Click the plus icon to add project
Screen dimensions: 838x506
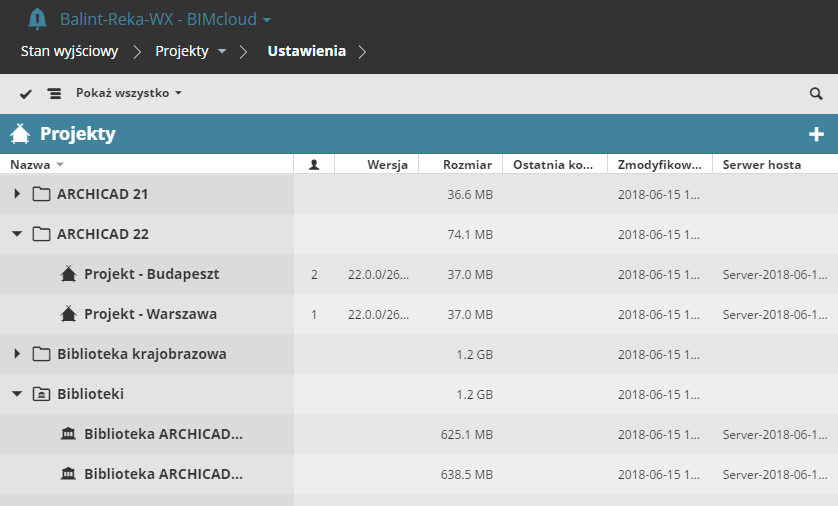[816, 134]
